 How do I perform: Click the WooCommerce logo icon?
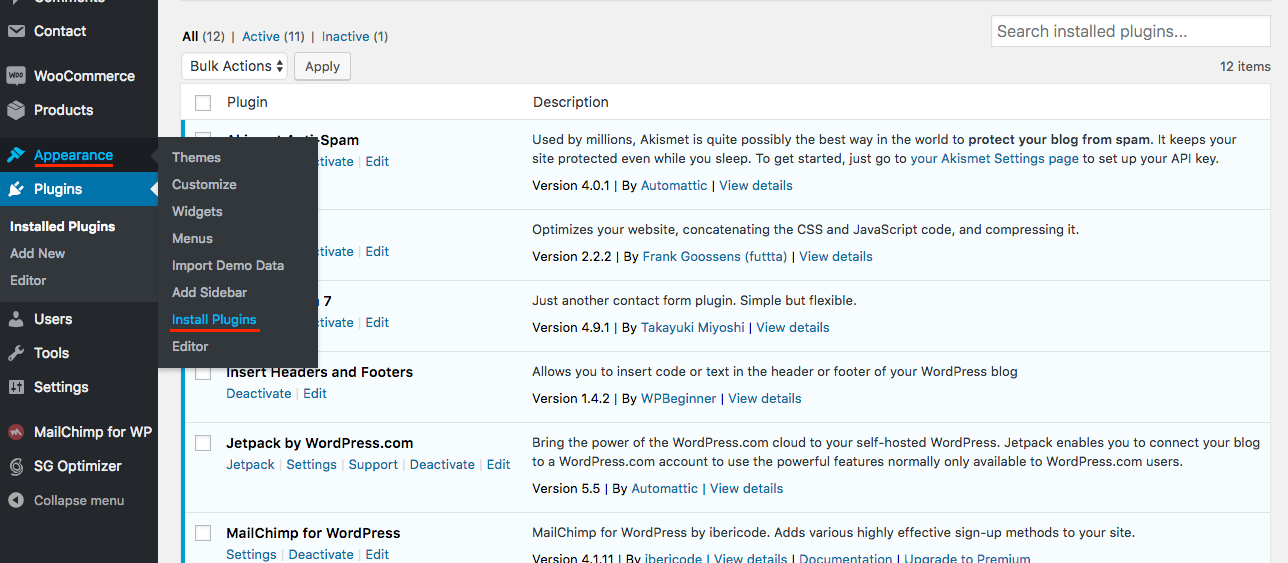pyautogui.click(x=16, y=76)
